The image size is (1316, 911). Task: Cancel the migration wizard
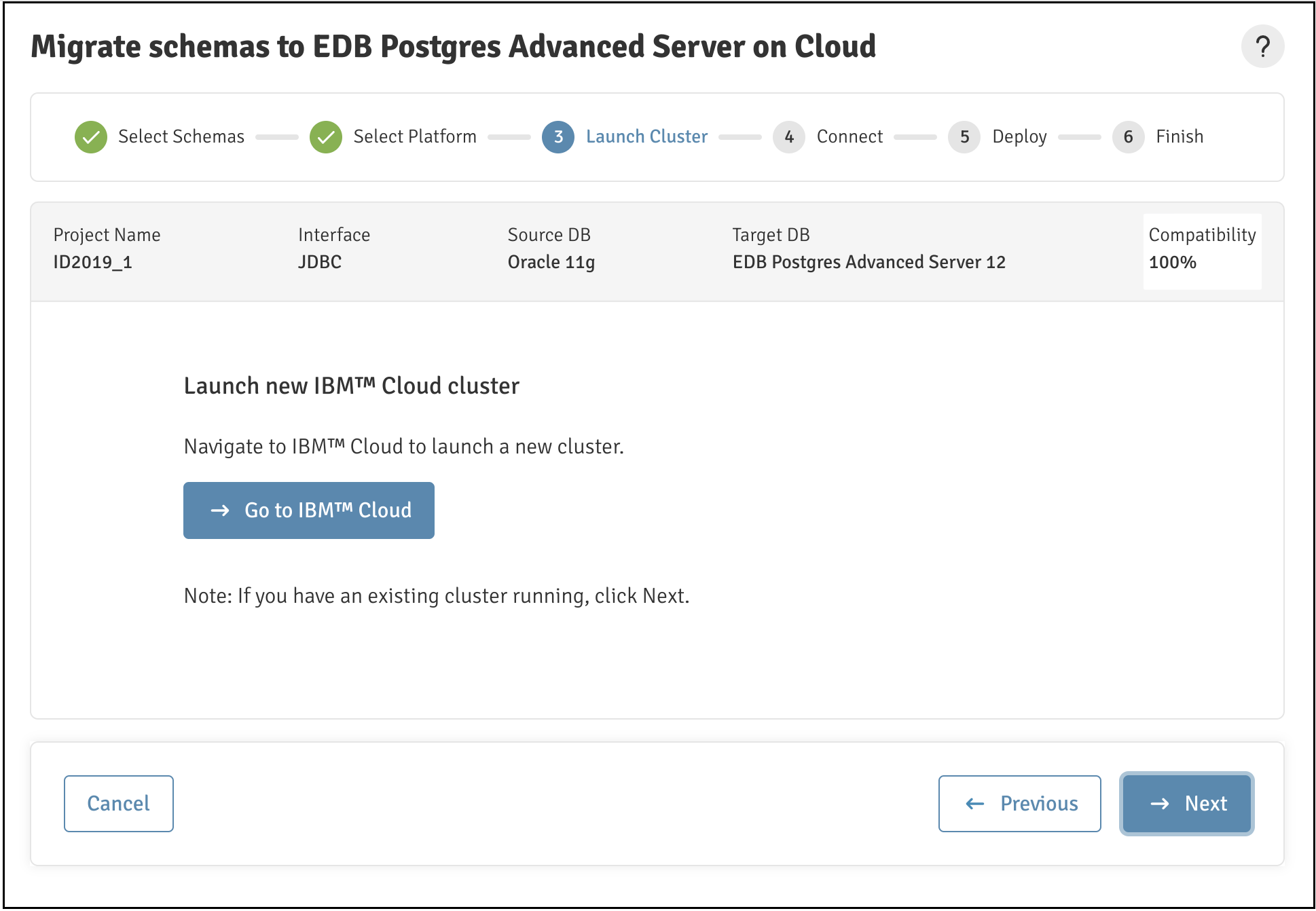(119, 804)
